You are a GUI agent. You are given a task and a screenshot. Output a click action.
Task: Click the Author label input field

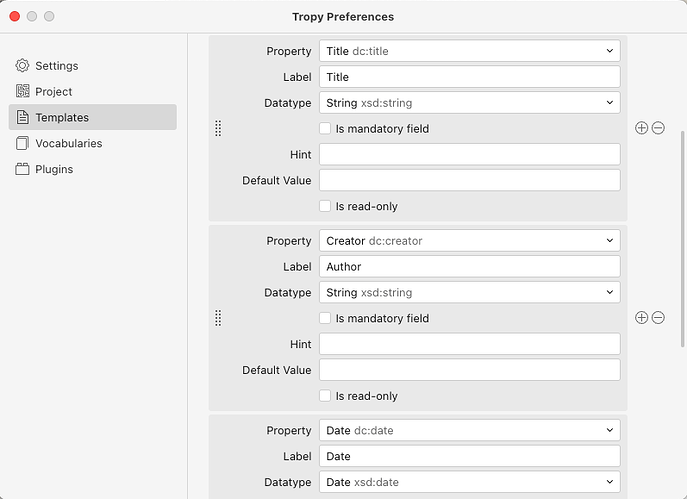[470, 266]
